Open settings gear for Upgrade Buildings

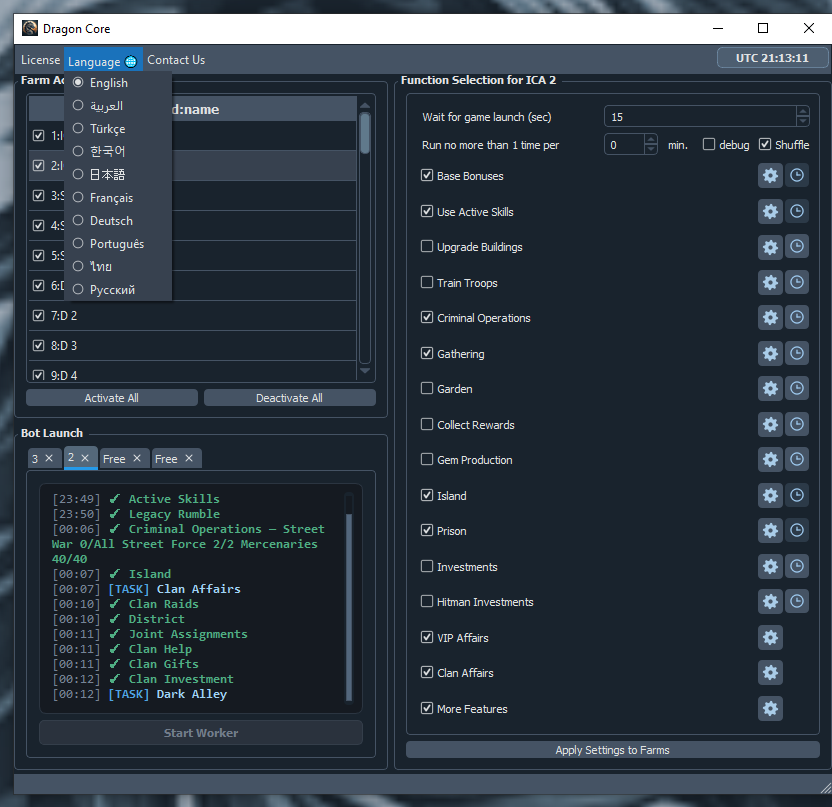coord(770,247)
